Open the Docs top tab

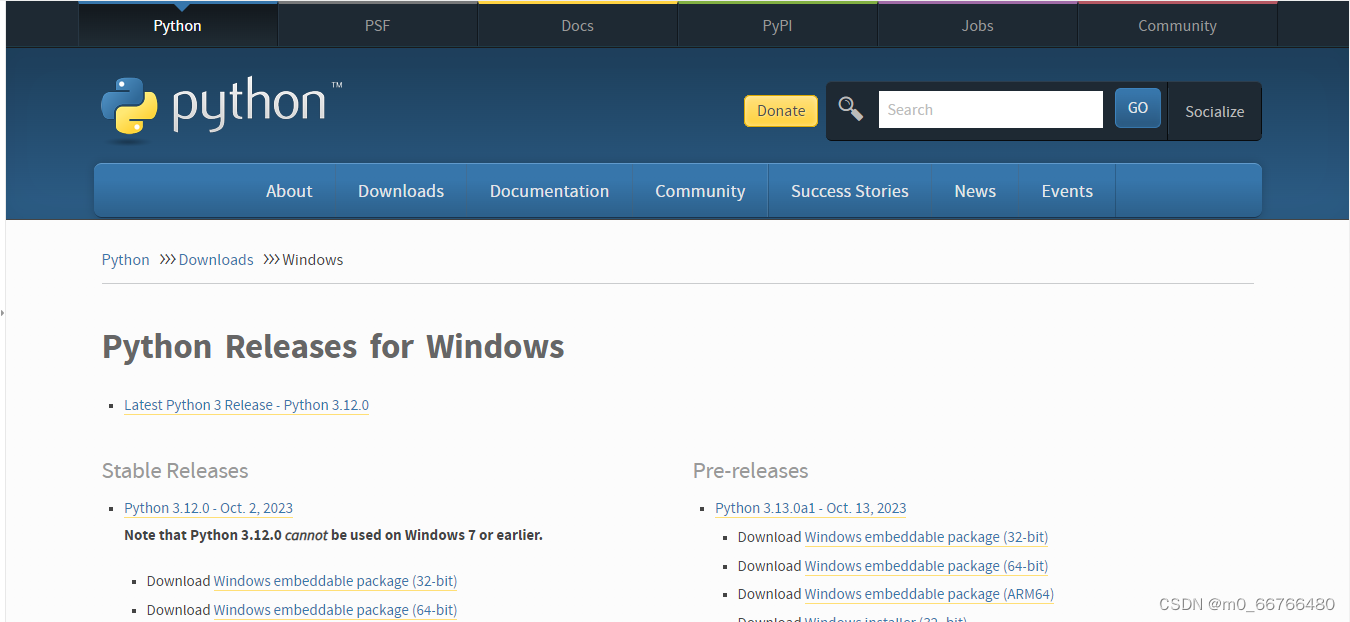pyautogui.click(x=577, y=25)
